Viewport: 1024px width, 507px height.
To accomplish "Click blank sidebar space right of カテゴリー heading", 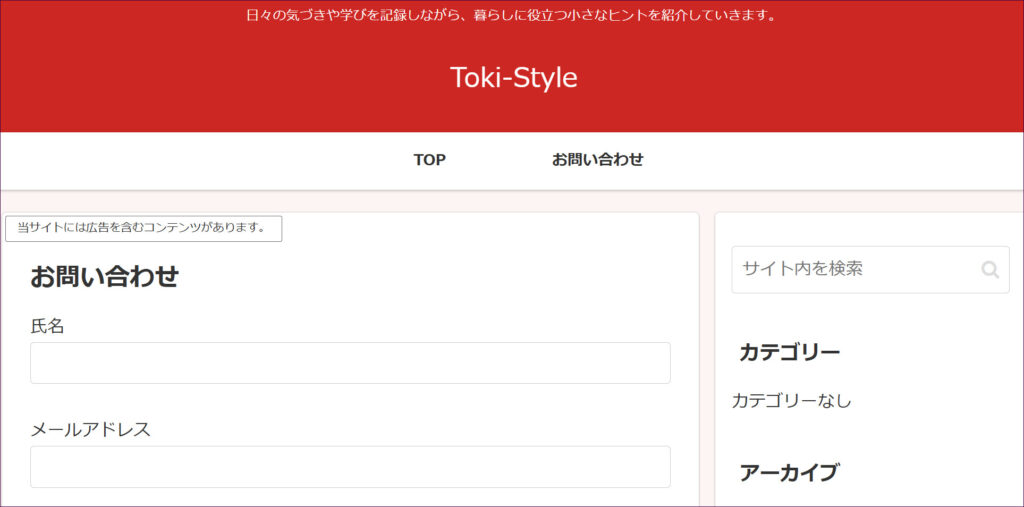I will click(930, 352).
